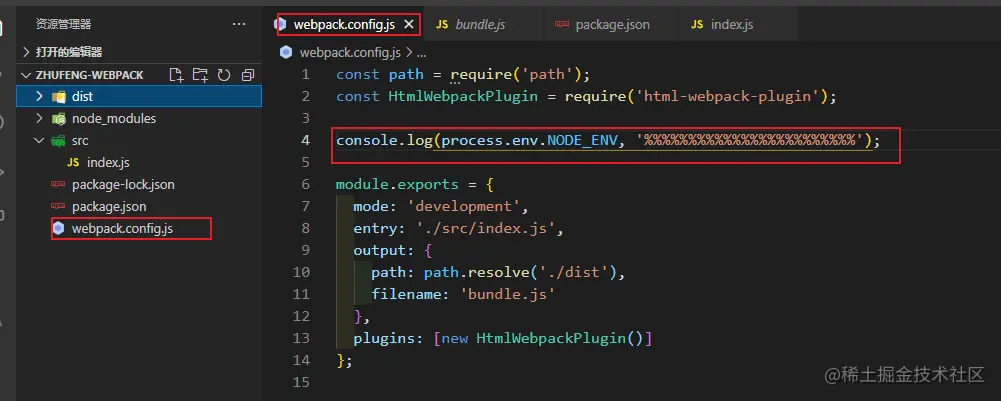Click the webpack icon beside webpack.config.js in explorer

click(x=59, y=229)
